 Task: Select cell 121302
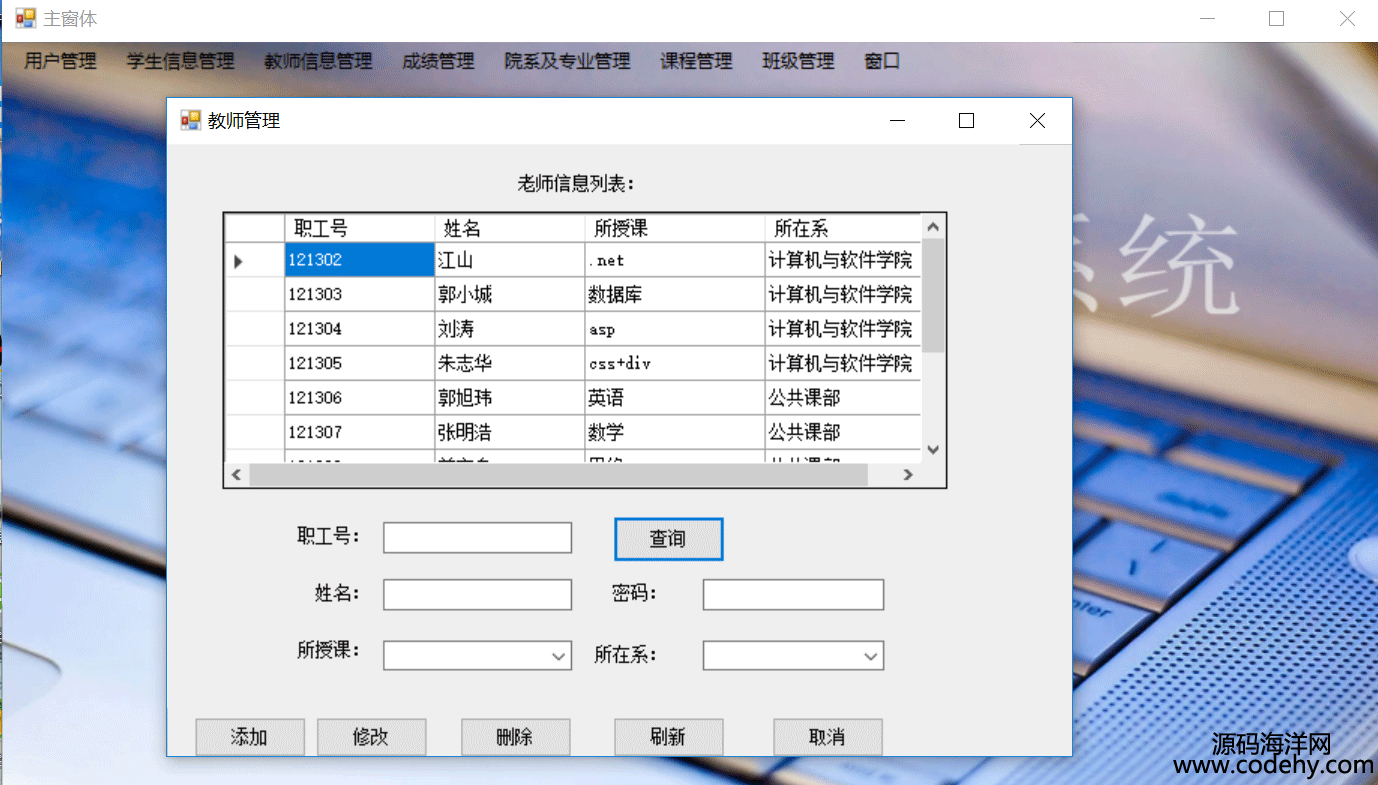[x=360, y=260]
